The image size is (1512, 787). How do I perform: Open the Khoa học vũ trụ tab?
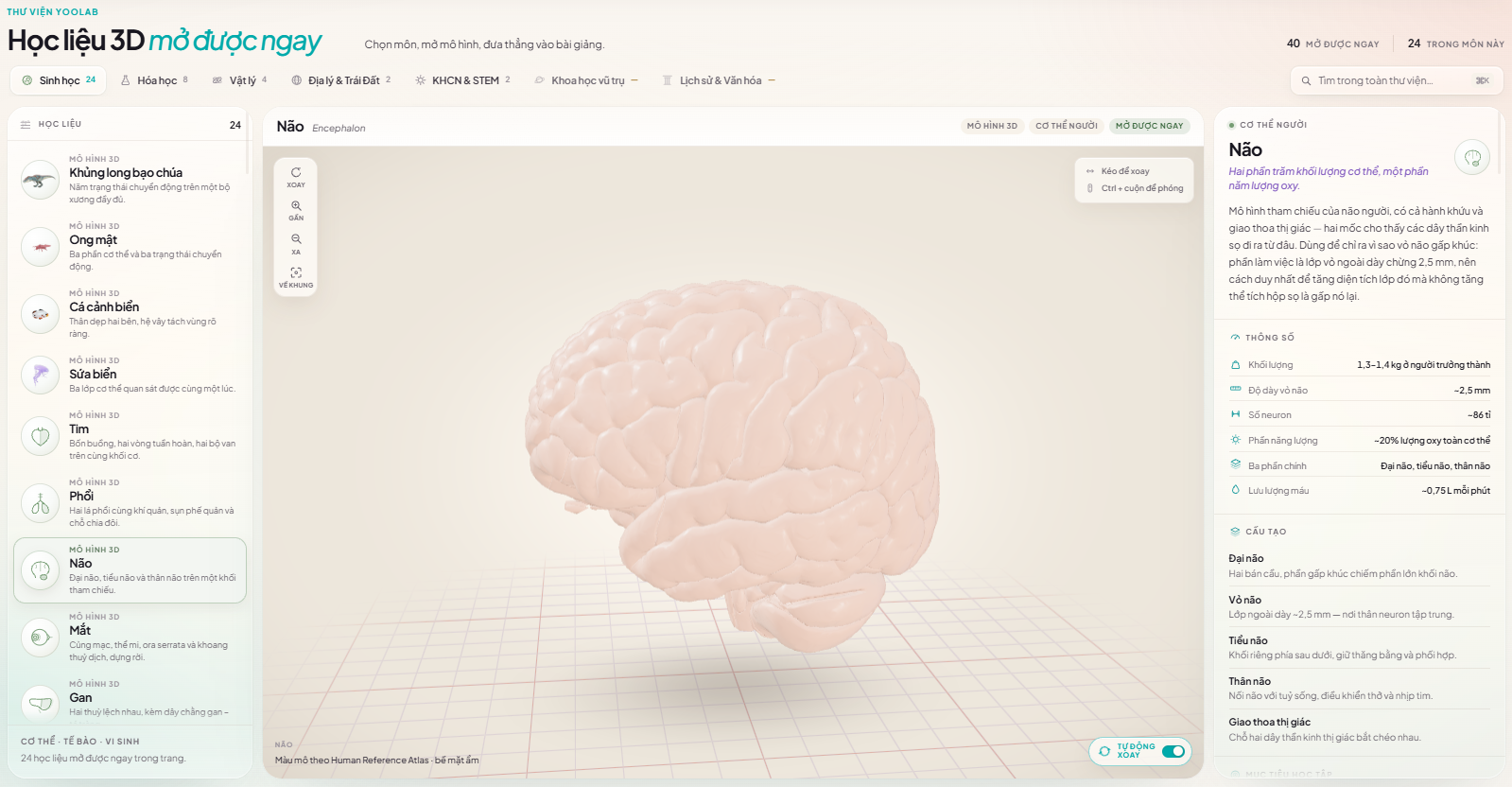(x=586, y=80)
